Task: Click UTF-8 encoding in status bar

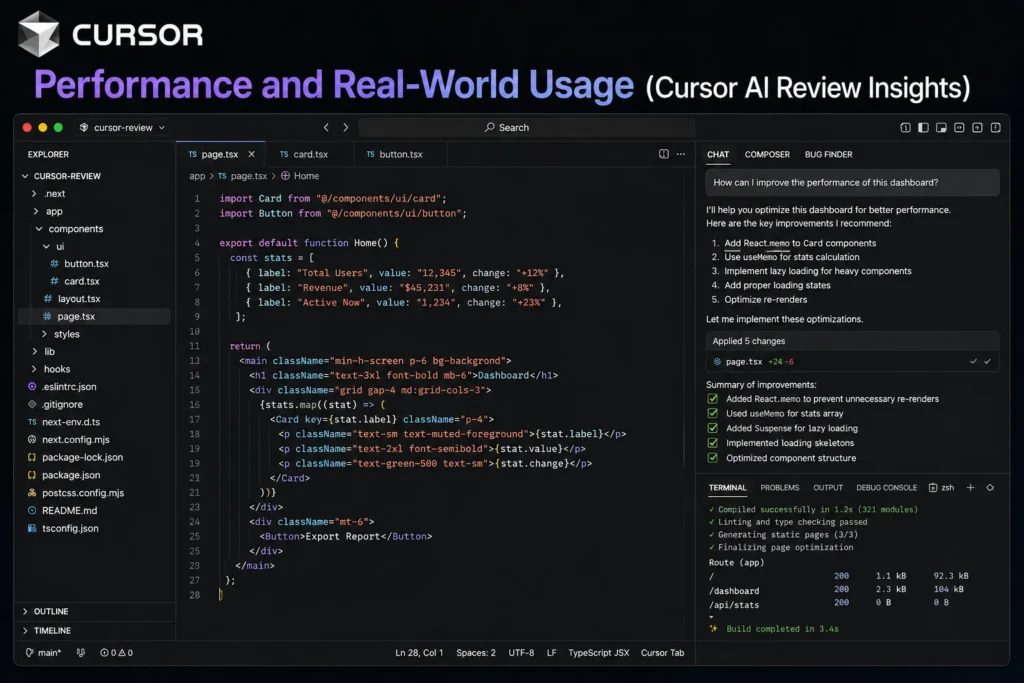Action: 520,652
